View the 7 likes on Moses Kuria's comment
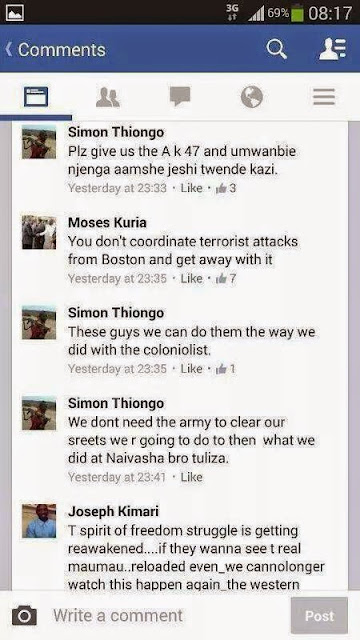360x640 pixels. (x=226, y=279)
